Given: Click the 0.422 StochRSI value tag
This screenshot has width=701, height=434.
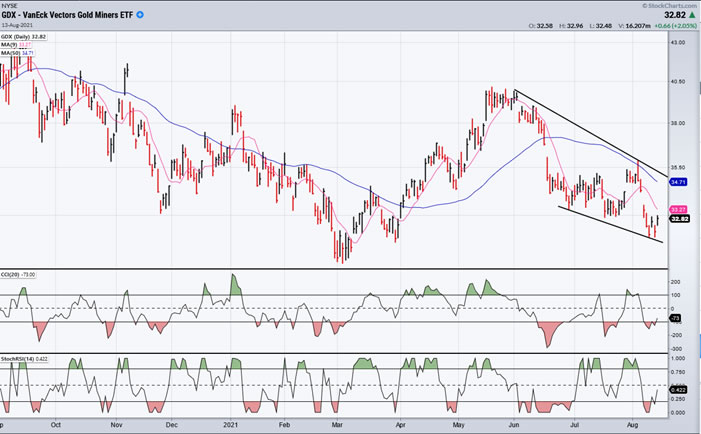Looking at the screenshot, I should 678,390.
